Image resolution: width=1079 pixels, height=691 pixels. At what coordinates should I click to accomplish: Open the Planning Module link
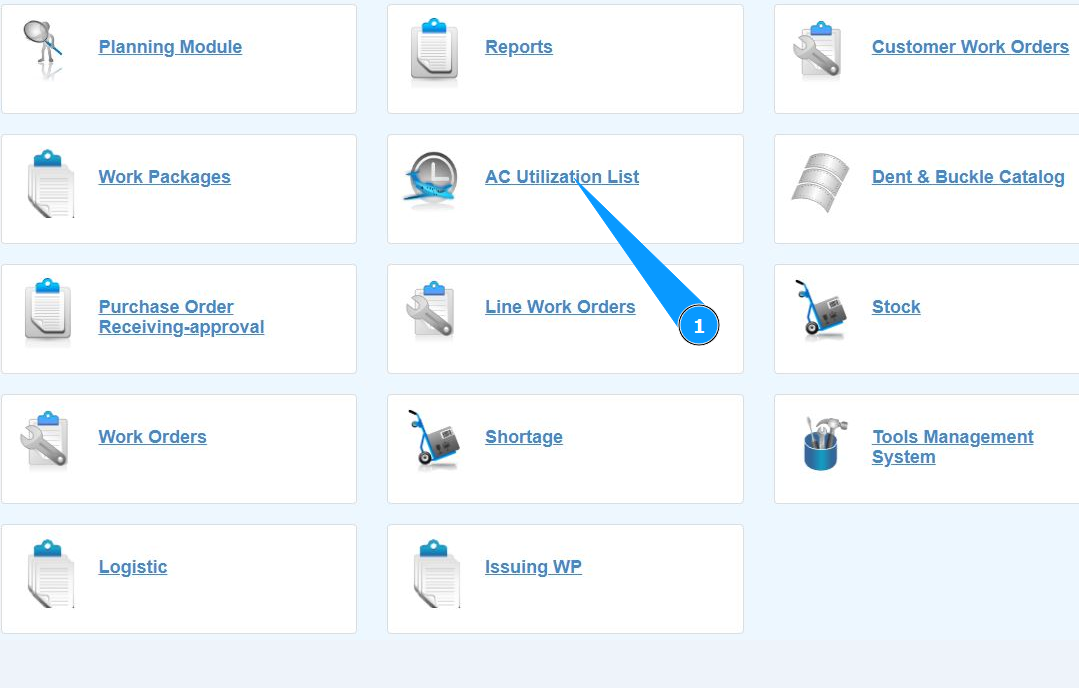(170, 47)
